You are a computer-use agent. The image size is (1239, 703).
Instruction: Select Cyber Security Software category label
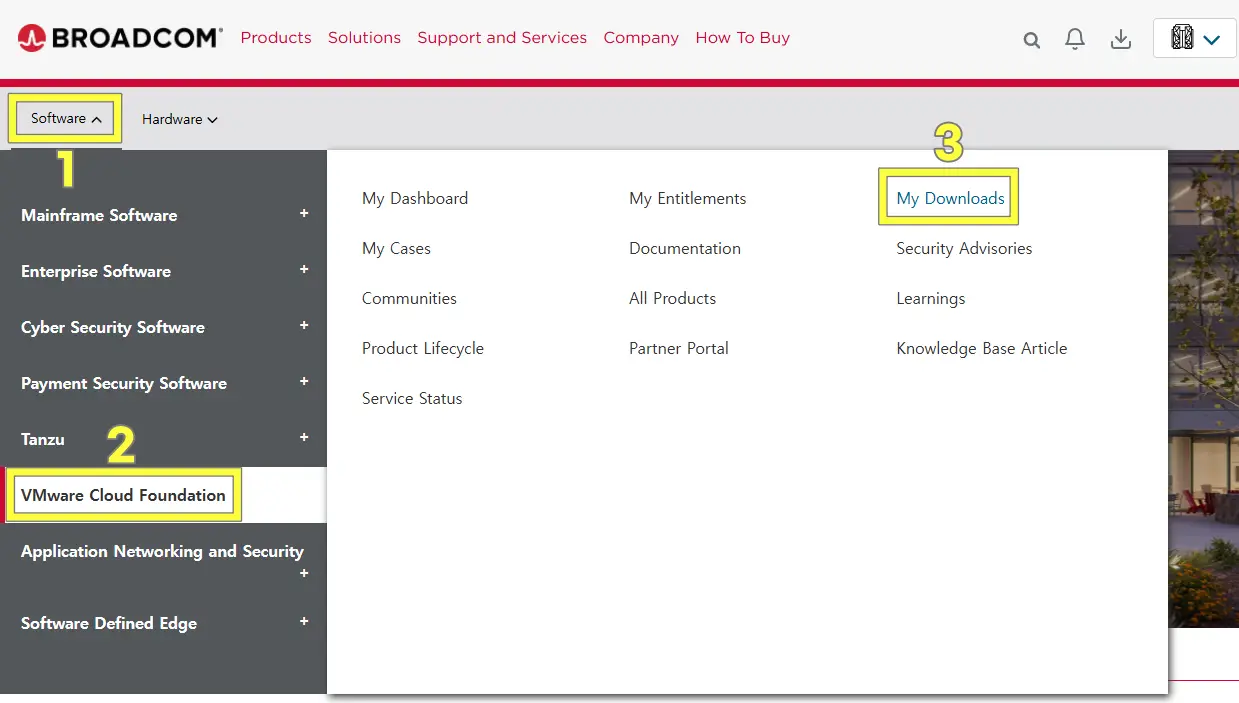113,327
